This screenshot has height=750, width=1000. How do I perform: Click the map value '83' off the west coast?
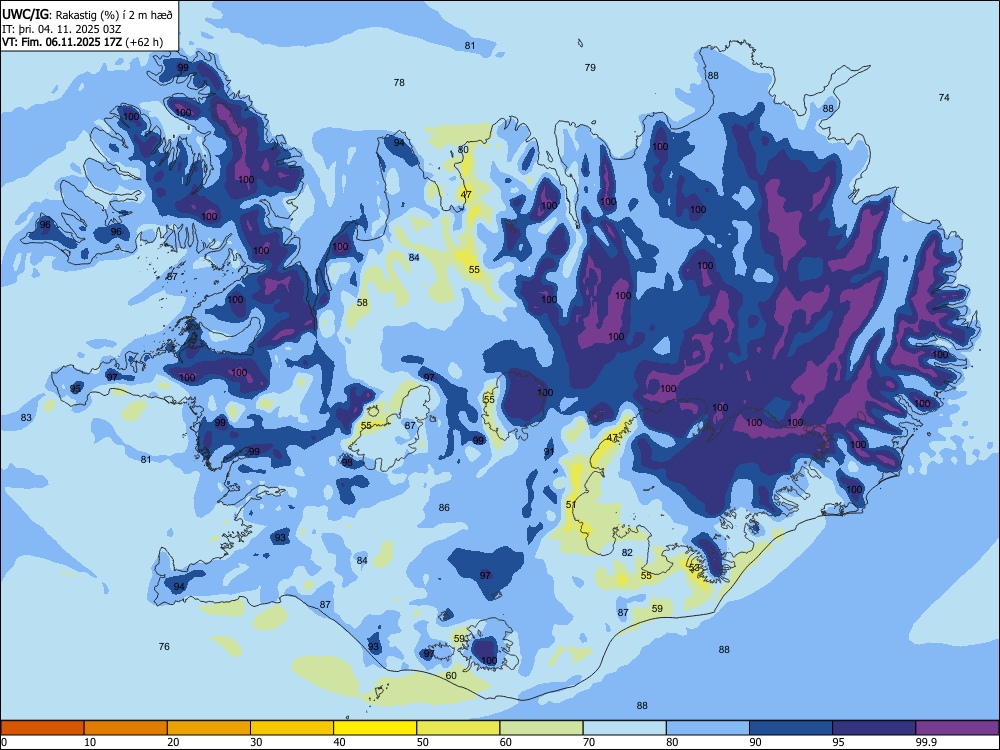tap(26, 418)
